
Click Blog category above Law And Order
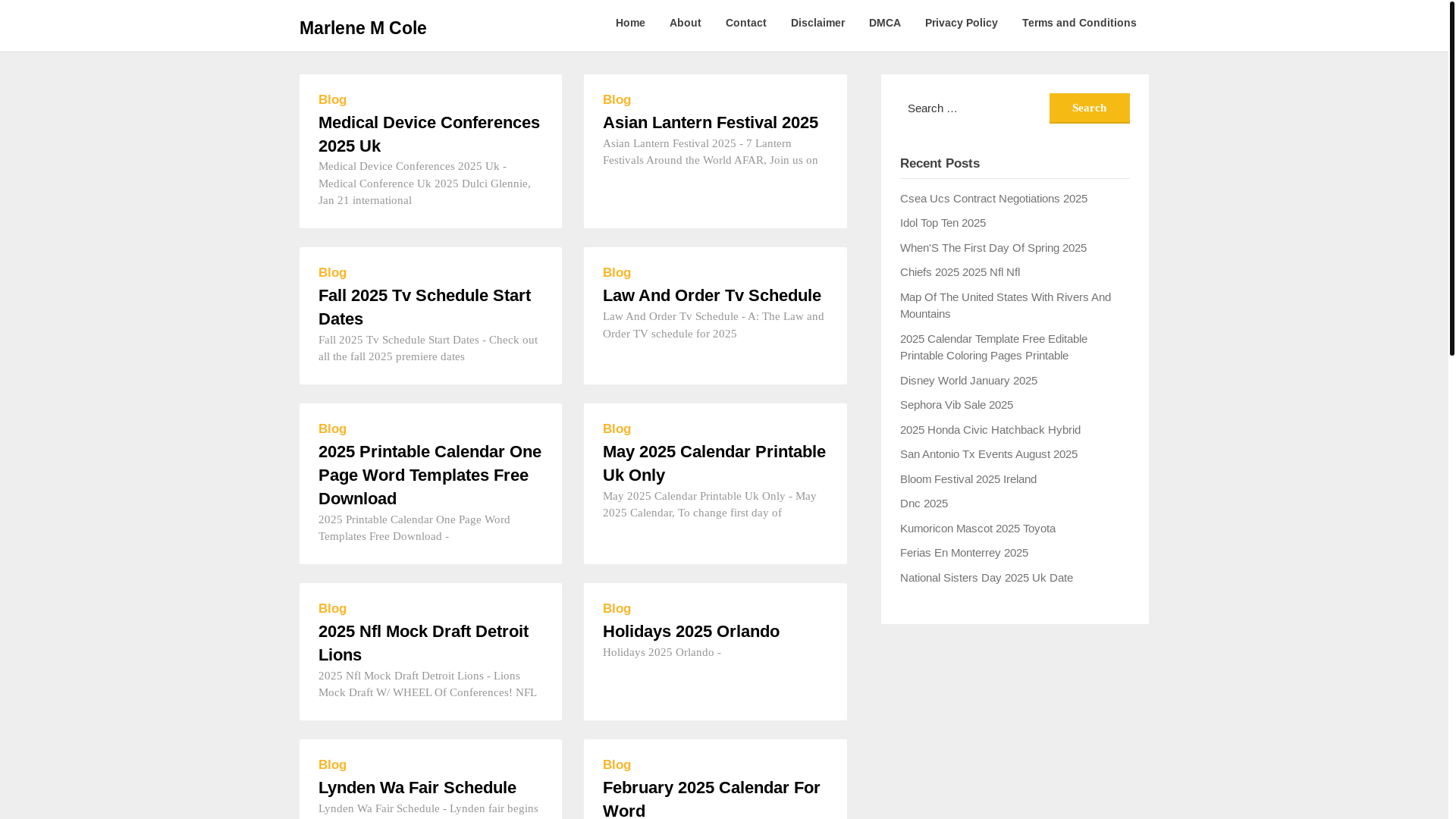pyautogui.click(x=617, y=272)
